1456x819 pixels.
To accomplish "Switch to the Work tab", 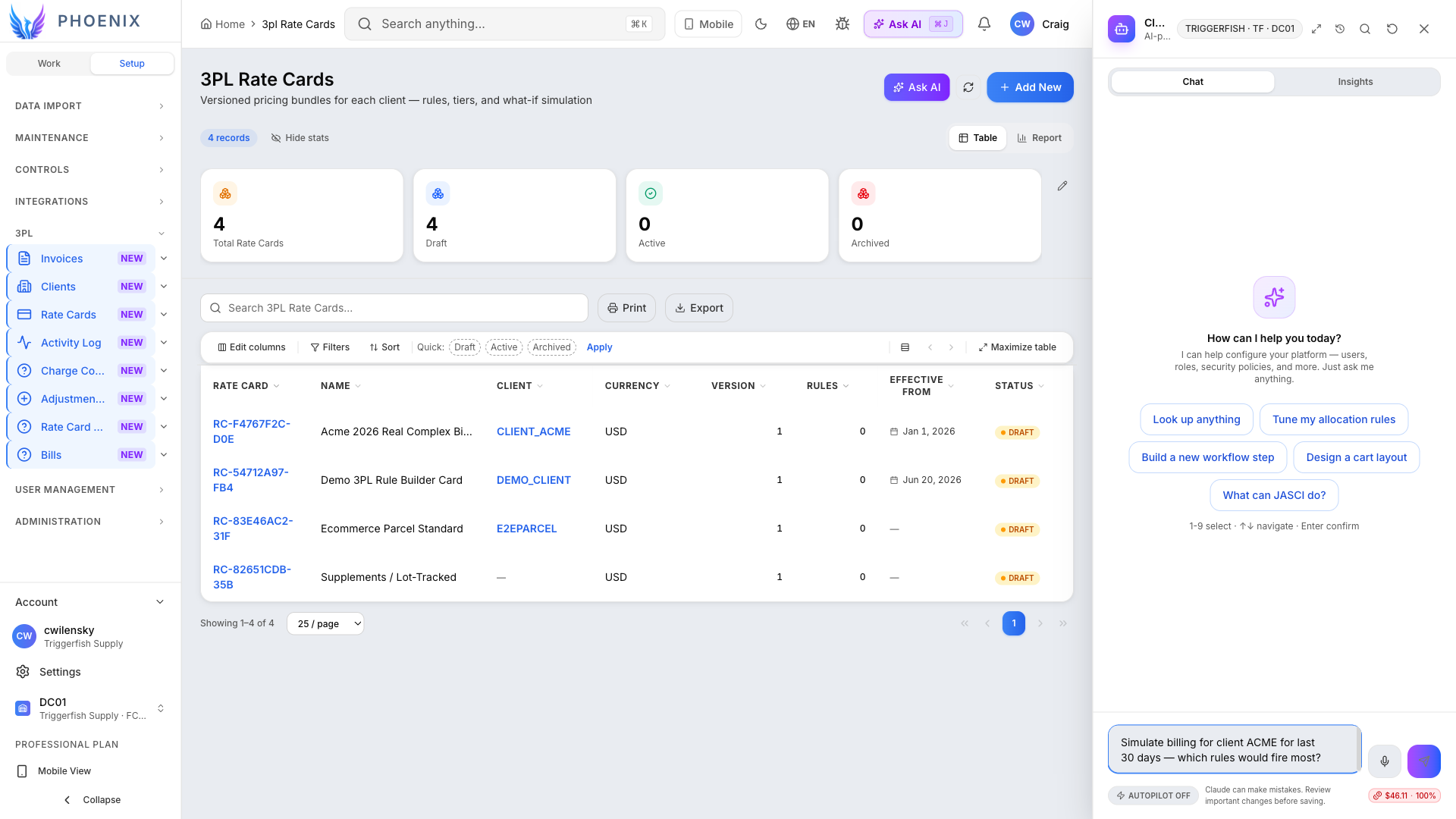I will (49, 64).
